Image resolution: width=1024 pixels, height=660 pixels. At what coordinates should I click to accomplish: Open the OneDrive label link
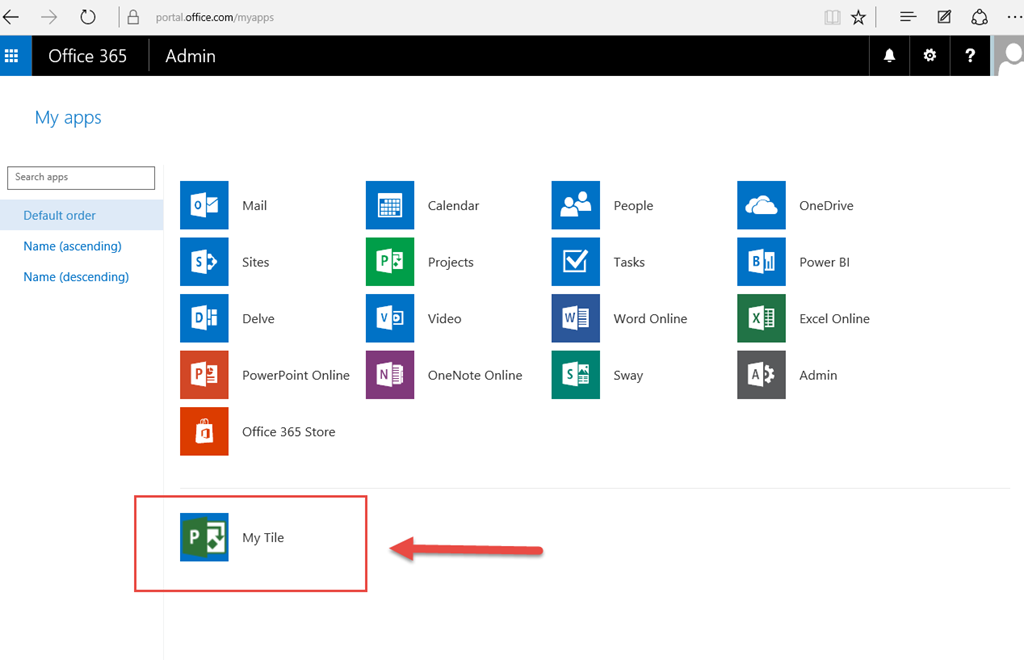tap(826, 206)
